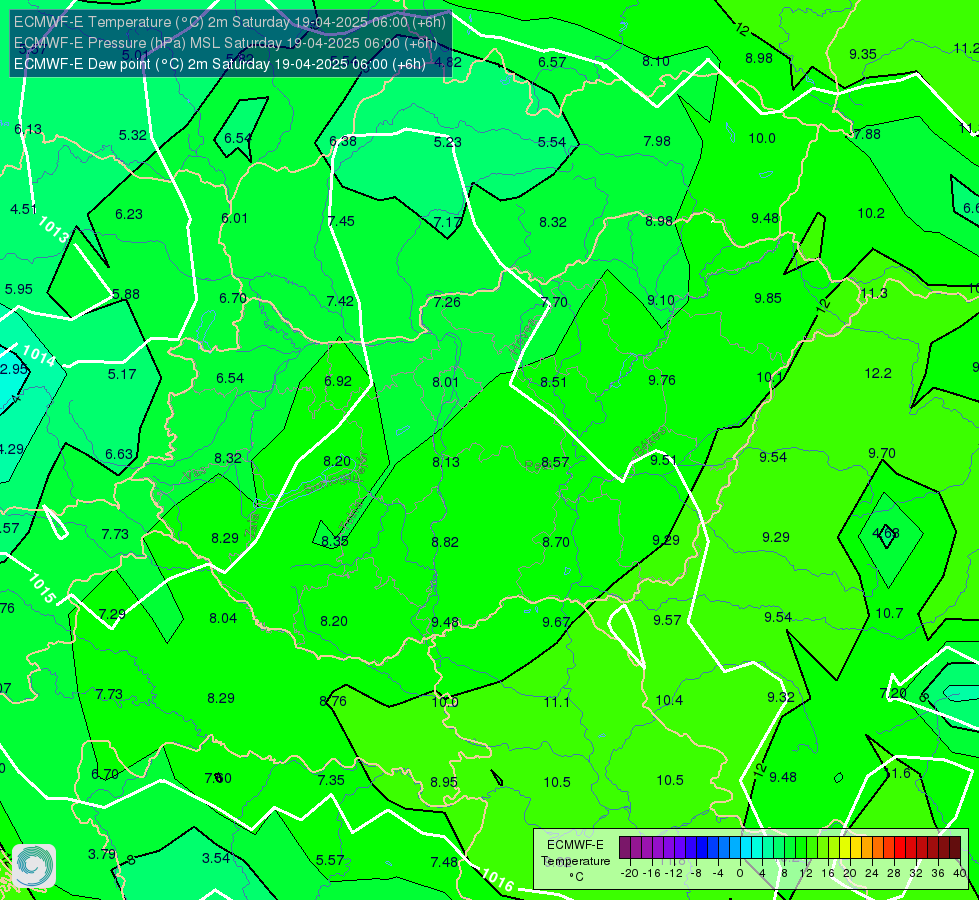
Task: Click the 28 label on the temperature scale
Action: point(893,873)
